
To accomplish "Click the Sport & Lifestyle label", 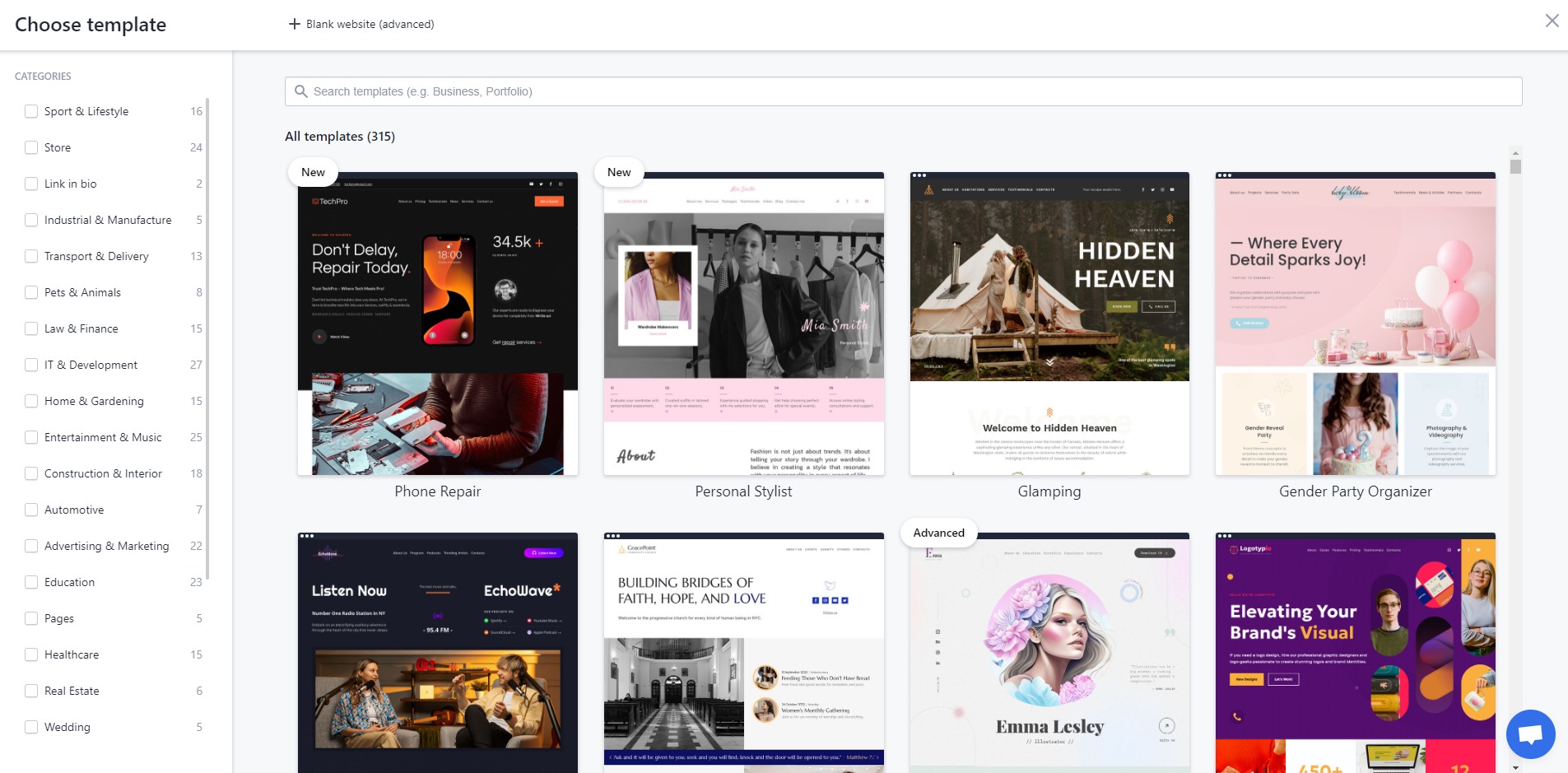I will tap(86, 111).
